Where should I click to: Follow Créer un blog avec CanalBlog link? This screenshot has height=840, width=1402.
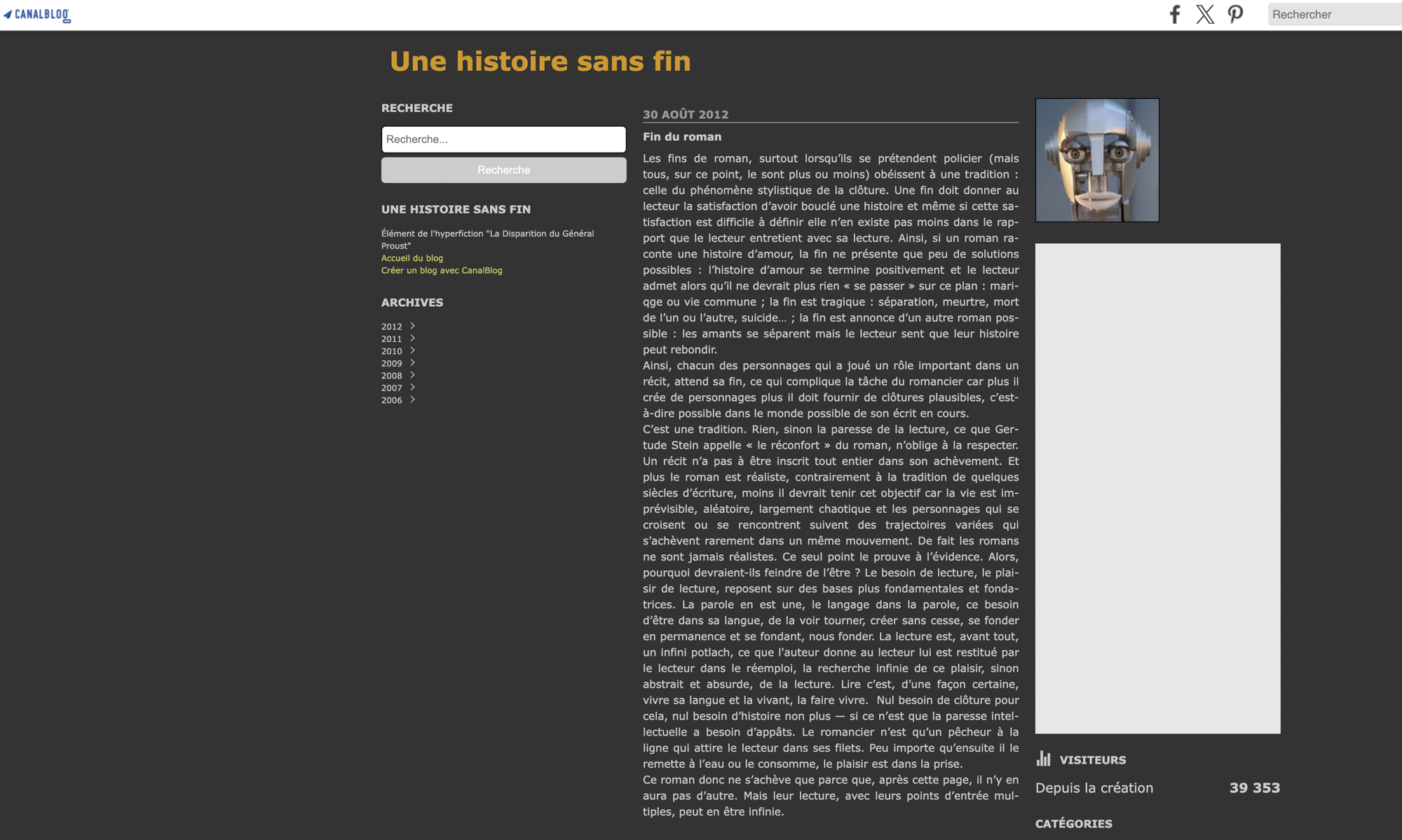442,270
